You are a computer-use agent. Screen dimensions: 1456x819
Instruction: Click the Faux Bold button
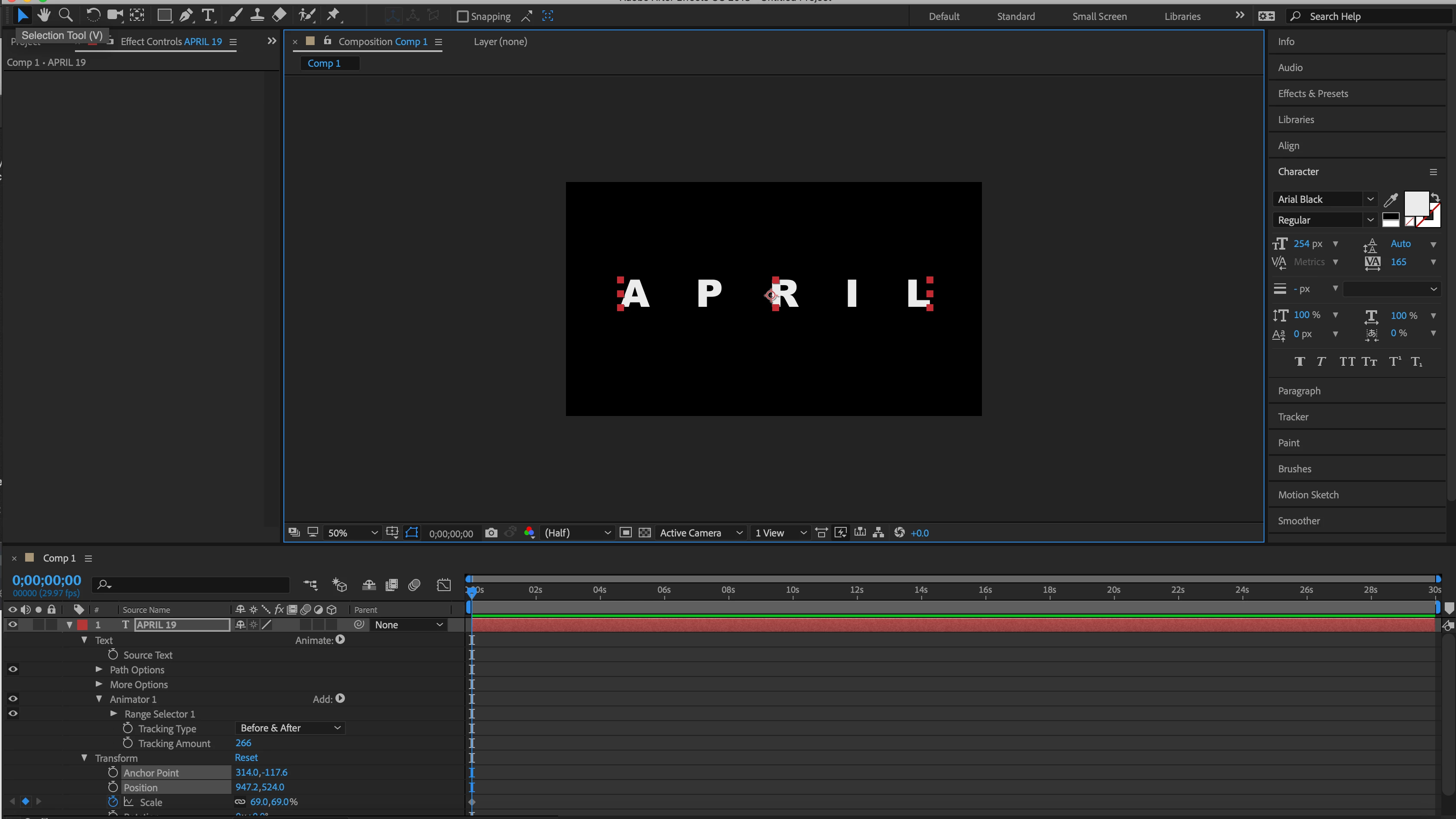click(1300, 362)
